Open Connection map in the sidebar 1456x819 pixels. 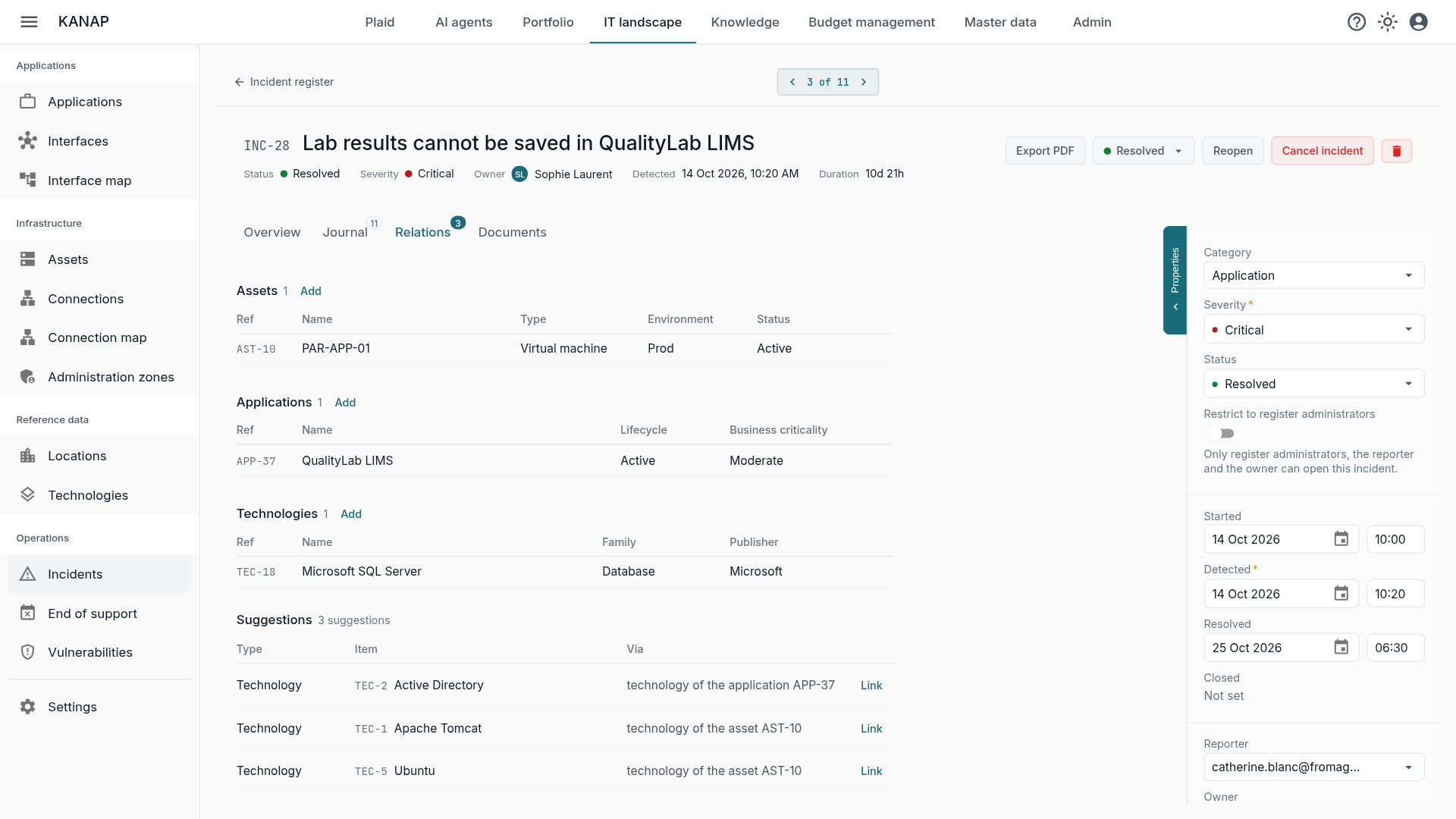point(99,337)
